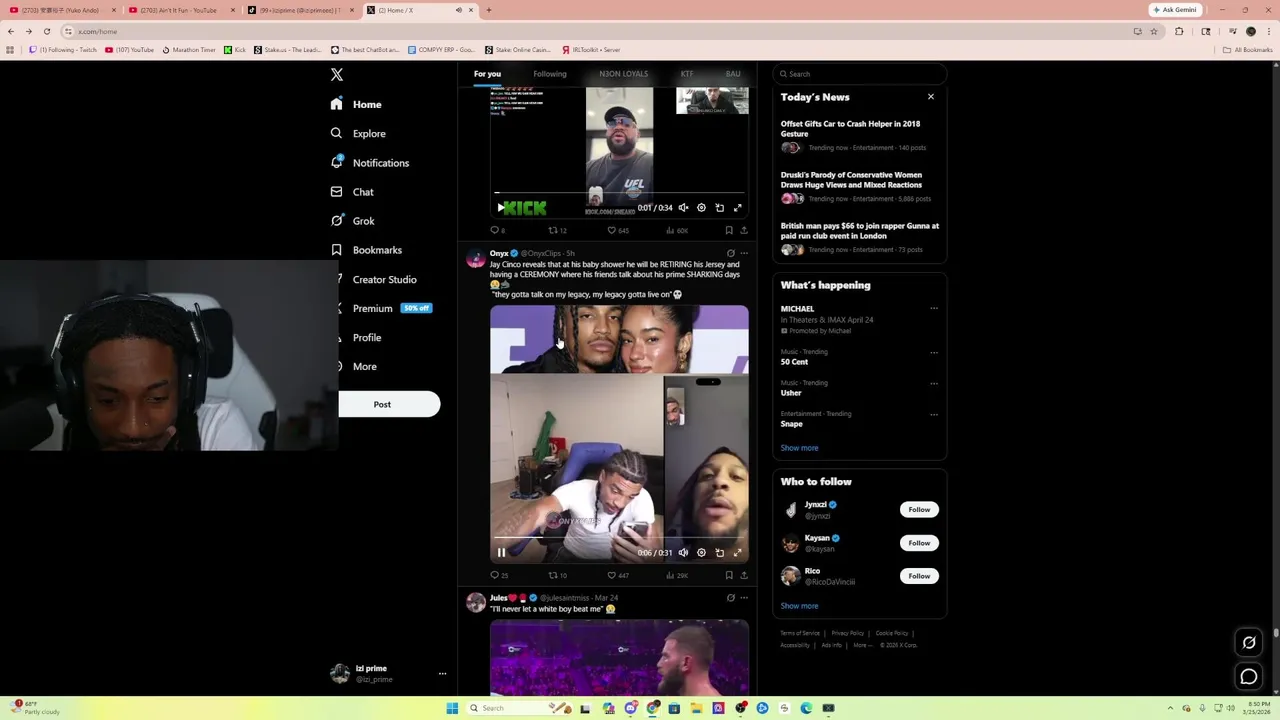
Task: Open Jules post more options menu
Action: (744, 598)
